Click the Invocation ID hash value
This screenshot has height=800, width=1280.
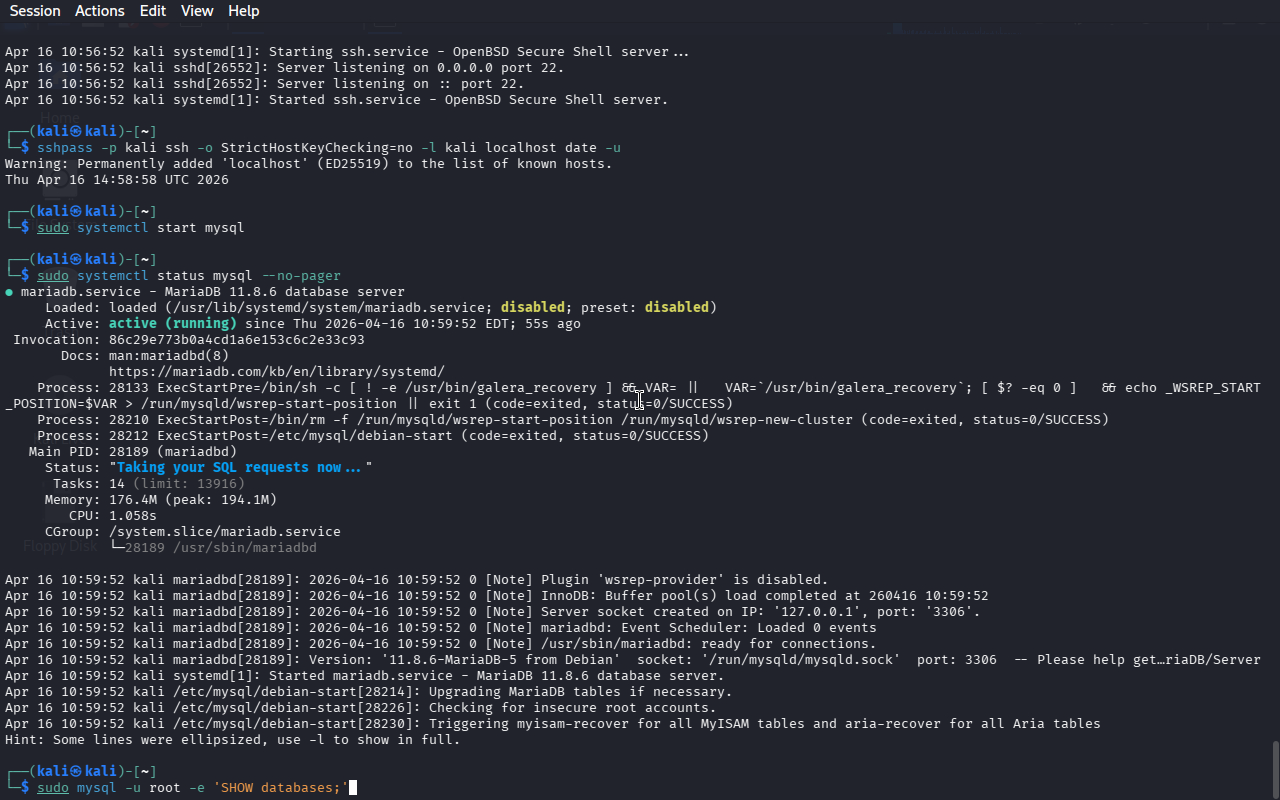pyautogui.click(x=236, y=339)
